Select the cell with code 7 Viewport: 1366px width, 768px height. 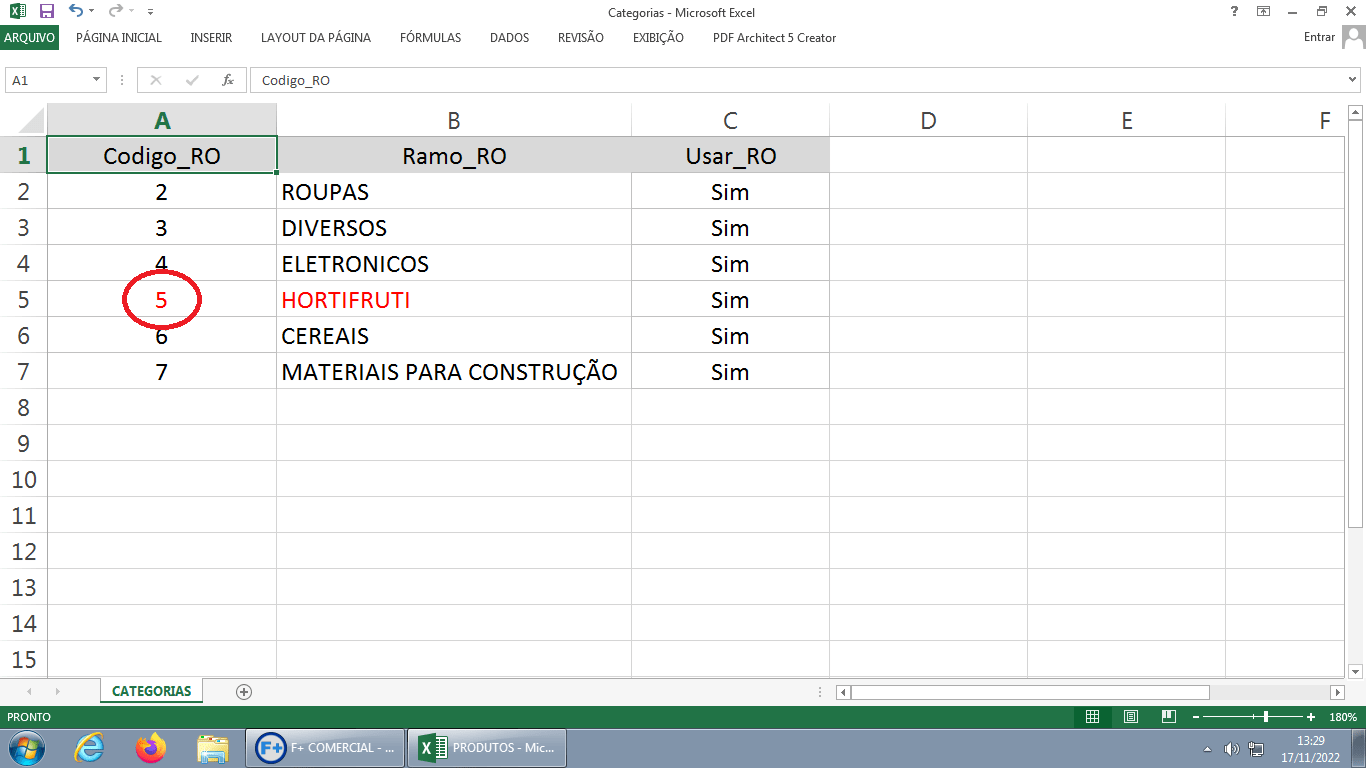(162, 371)
